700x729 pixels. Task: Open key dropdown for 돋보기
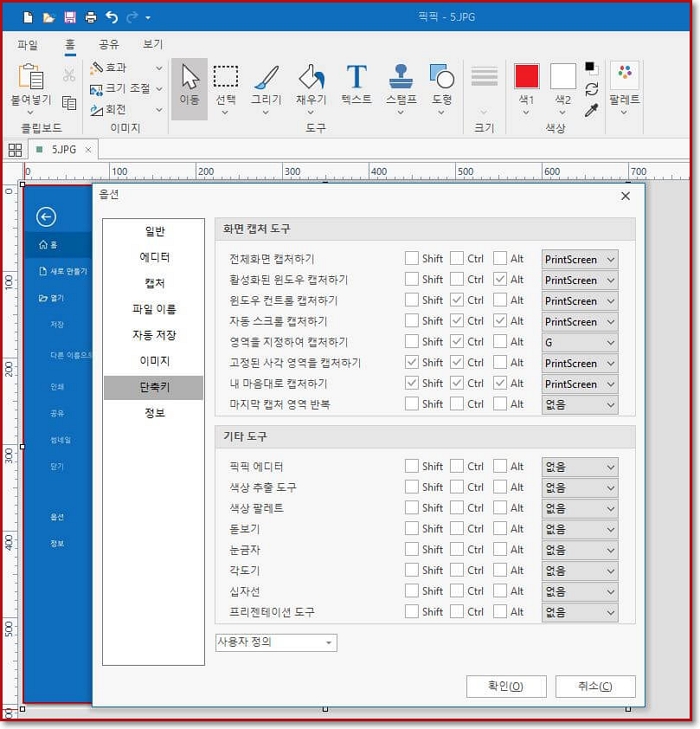point(580,529)
